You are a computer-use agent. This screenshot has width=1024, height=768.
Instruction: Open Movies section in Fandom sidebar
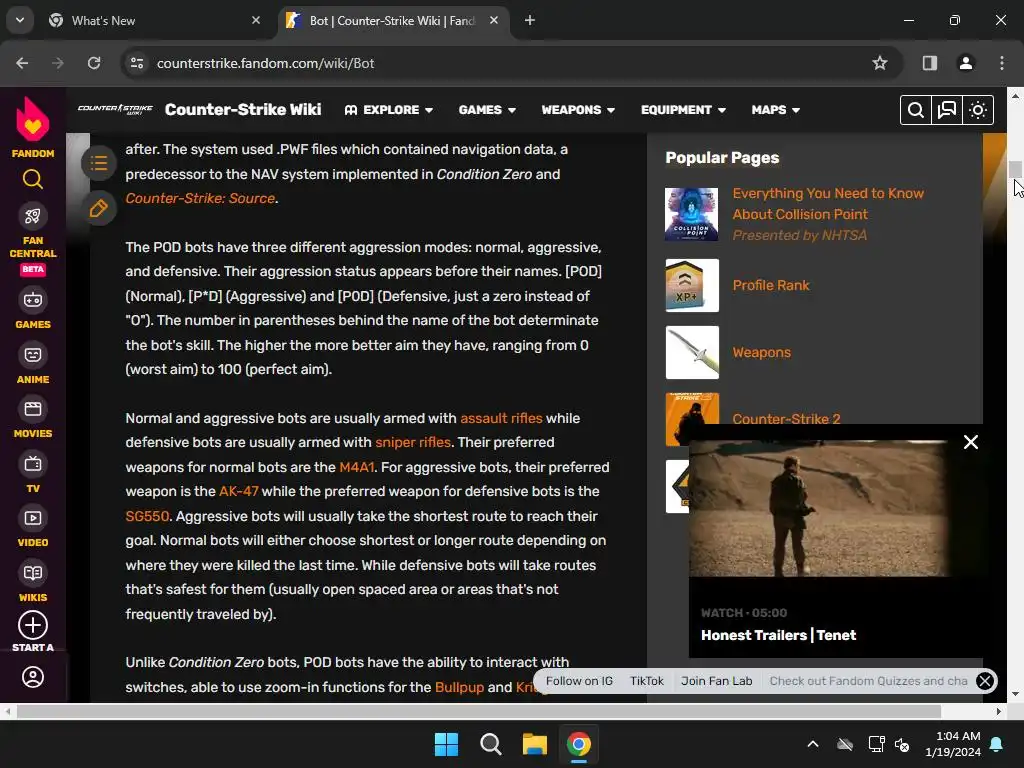33,419
